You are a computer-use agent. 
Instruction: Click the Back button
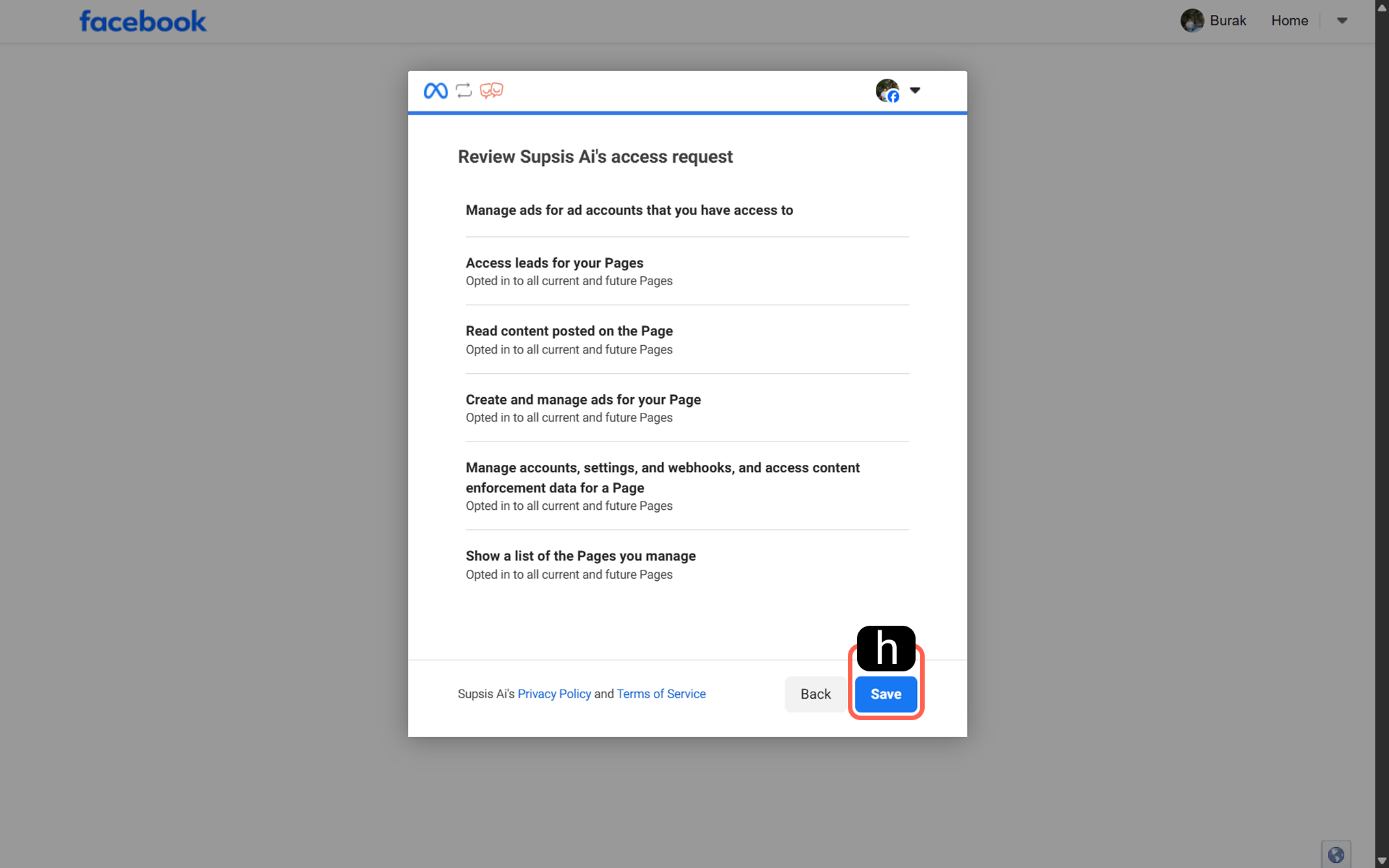815,694
